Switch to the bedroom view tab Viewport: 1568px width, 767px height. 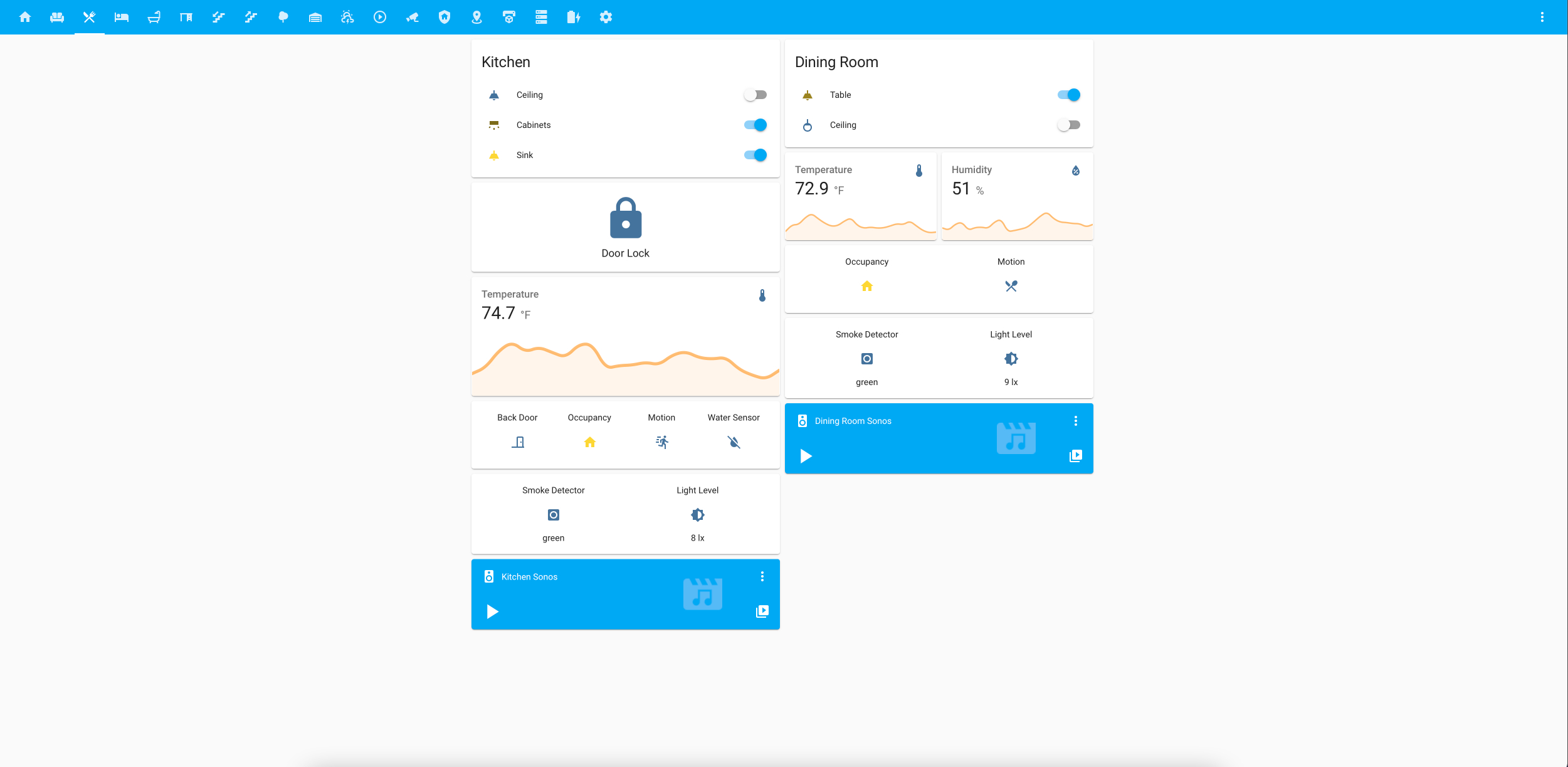click(x=121, y=17)
